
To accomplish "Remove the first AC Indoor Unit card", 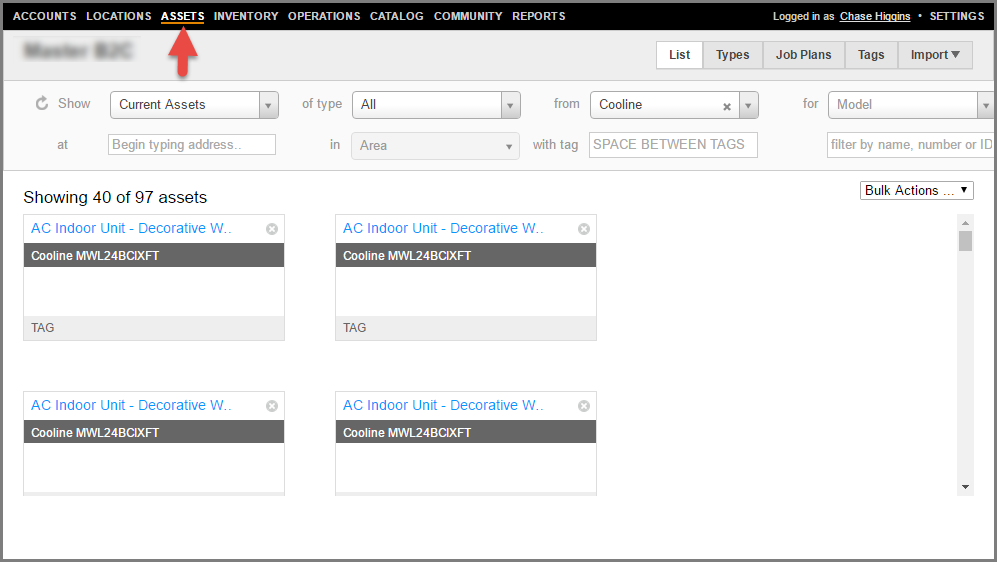I will (x=272, y=229).
